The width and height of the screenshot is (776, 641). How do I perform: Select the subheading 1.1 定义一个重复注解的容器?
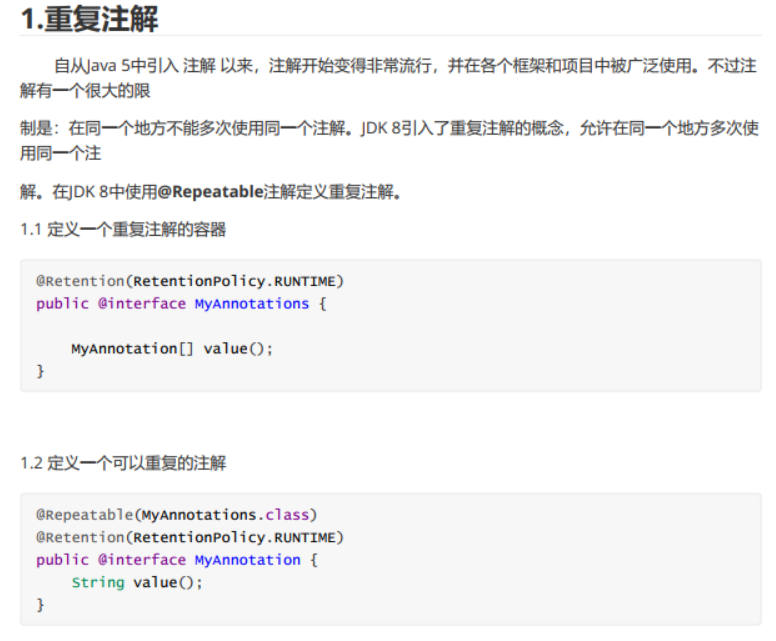click(123, 230)
